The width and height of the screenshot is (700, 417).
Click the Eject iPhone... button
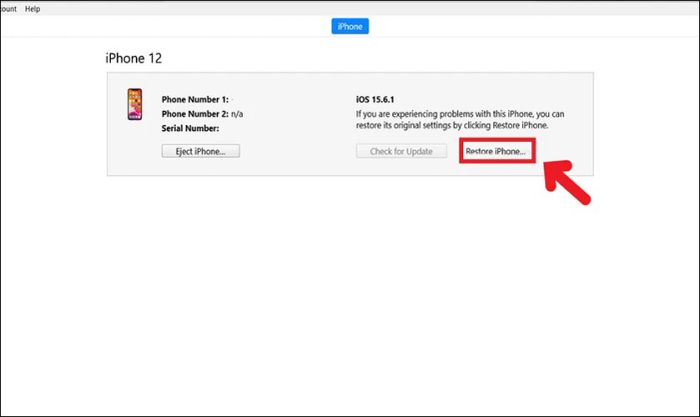[200, 151]
